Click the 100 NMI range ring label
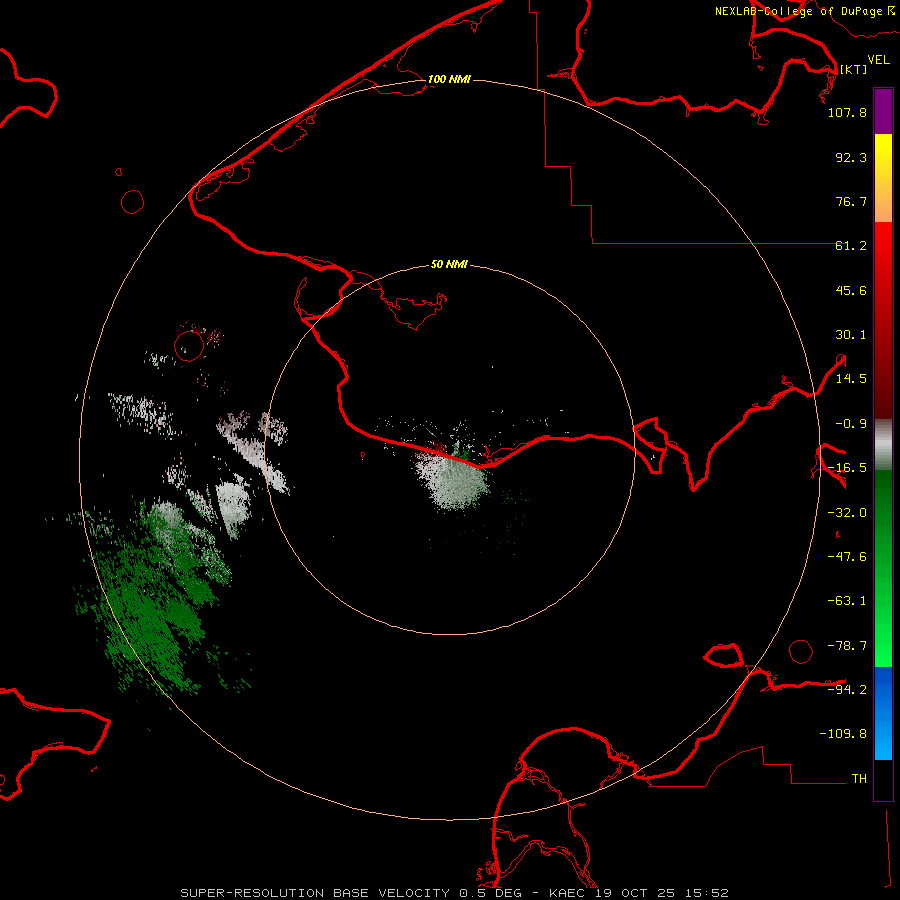900x900 pixels. 449,79
